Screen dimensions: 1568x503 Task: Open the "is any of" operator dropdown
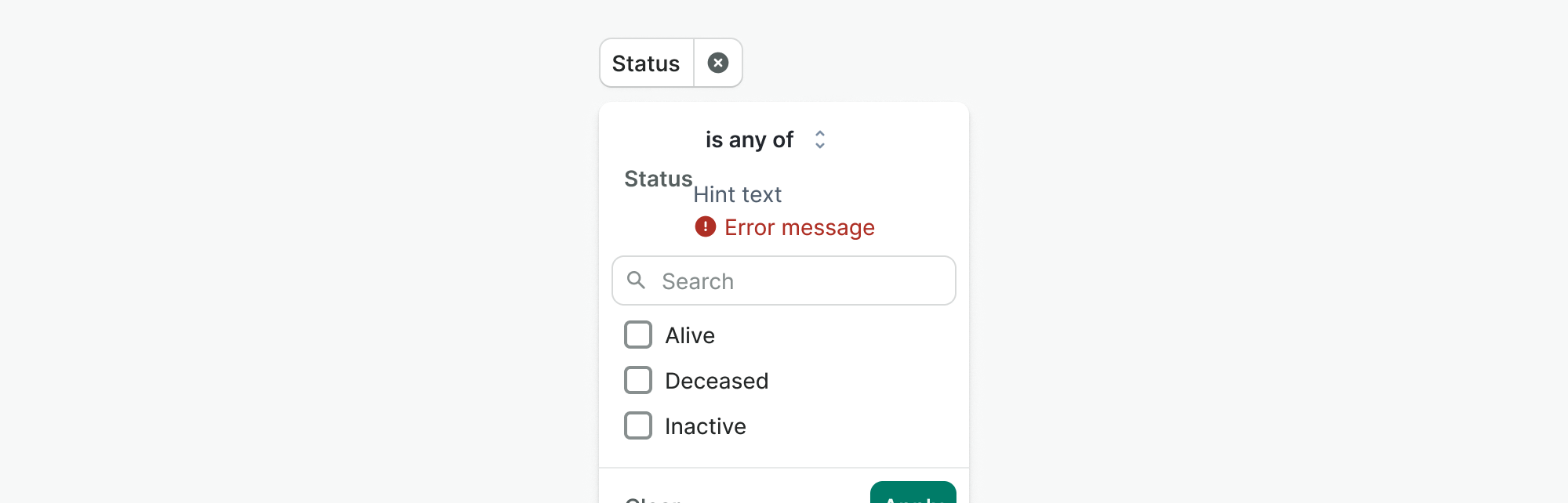pyautogui.click(x=750, y=139)
